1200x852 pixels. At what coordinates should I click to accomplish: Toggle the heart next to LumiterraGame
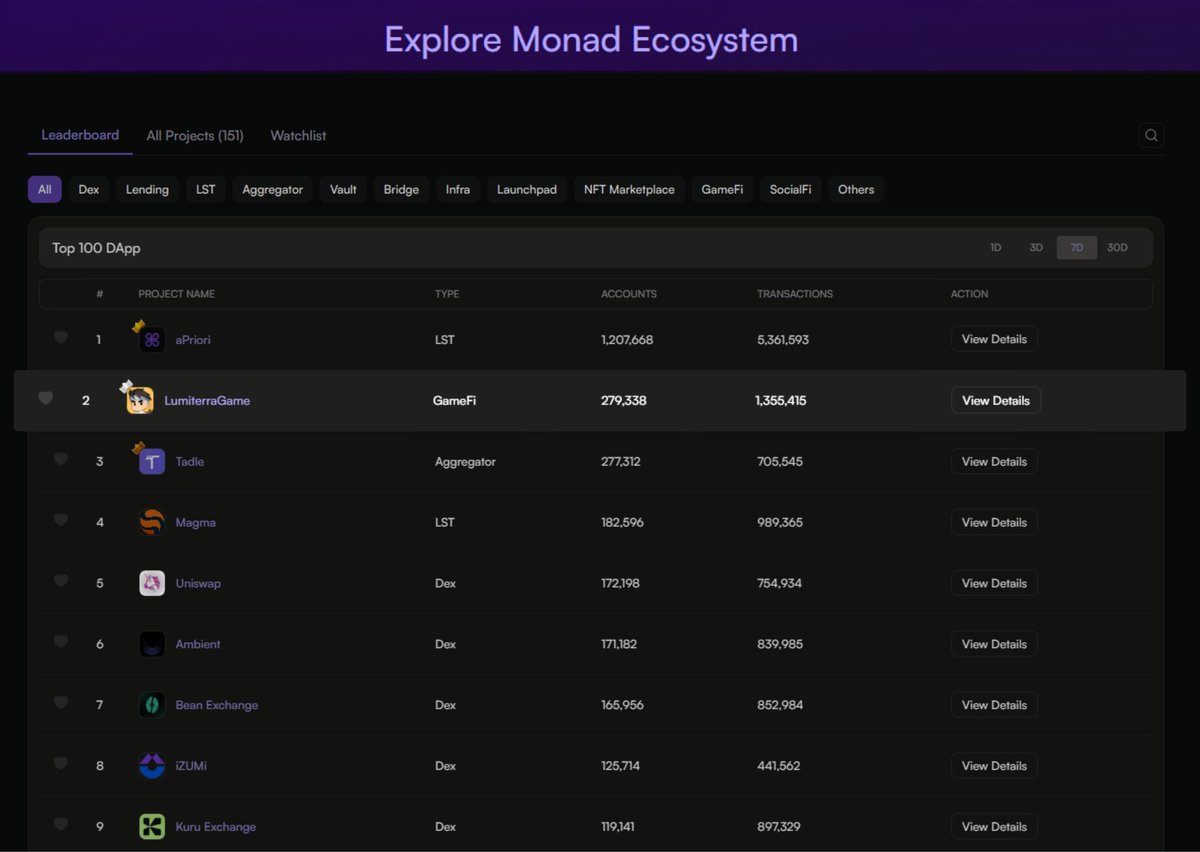pos(46,398)
